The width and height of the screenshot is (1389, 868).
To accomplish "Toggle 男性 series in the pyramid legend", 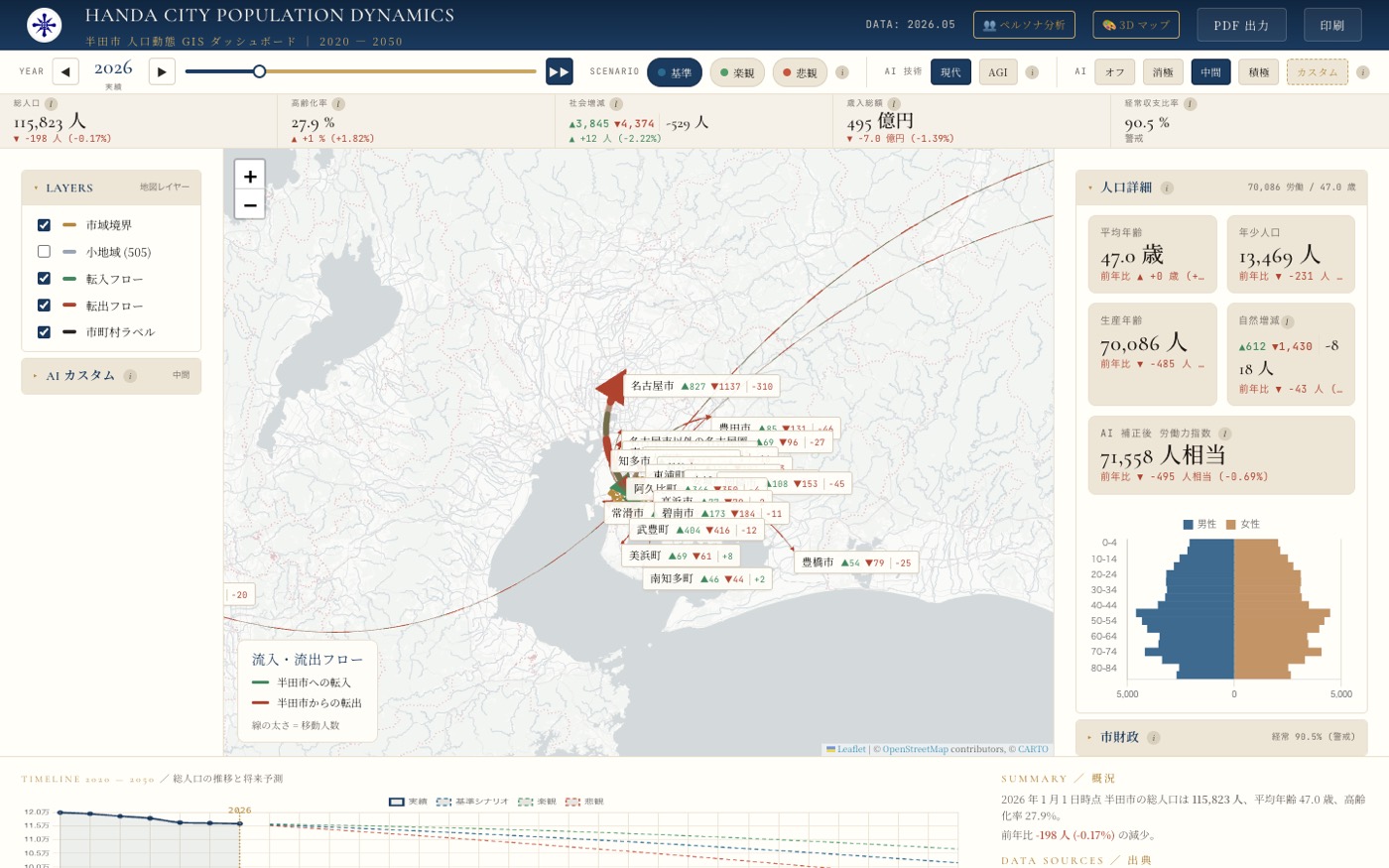I will [x=1200, y=524].
